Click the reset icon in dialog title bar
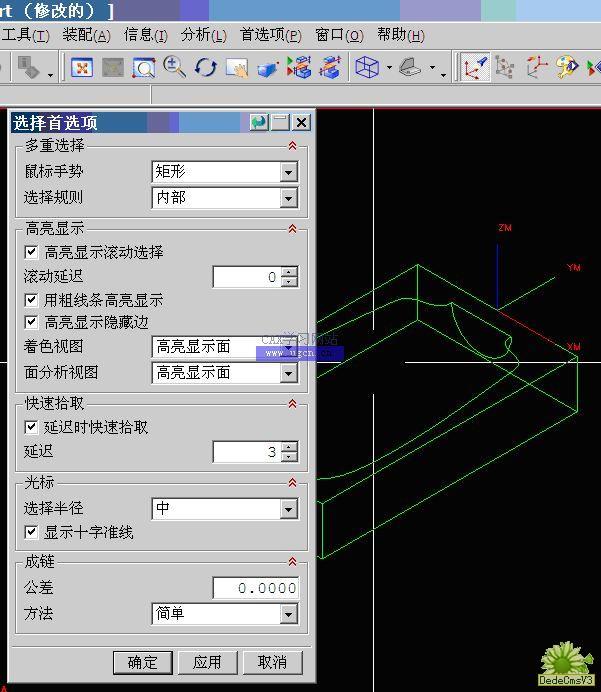This screenshot has height=692, width=601. (x=259, y=122)
